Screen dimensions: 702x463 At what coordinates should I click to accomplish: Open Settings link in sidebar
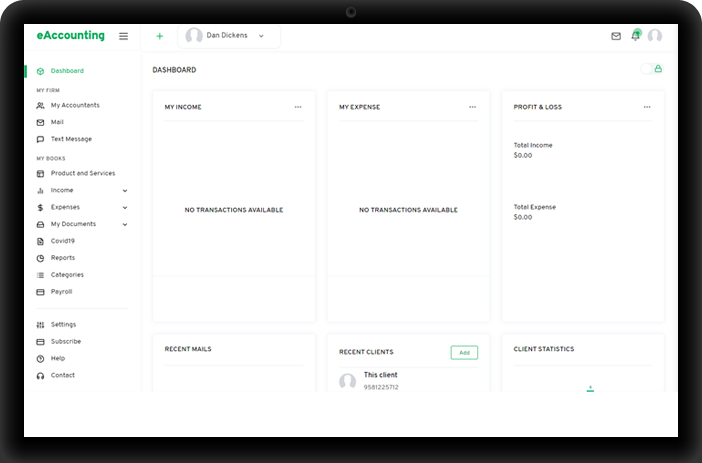64,325
